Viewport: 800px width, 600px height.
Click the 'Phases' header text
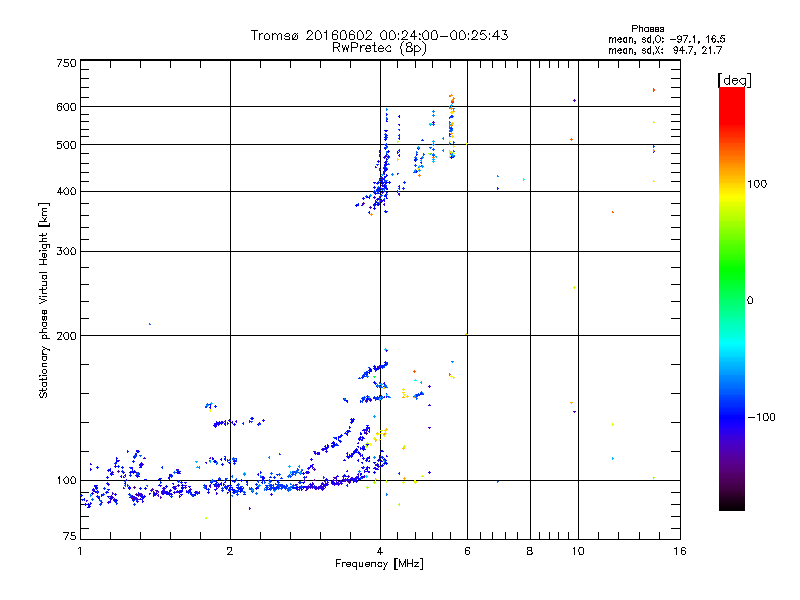[647, 29]
